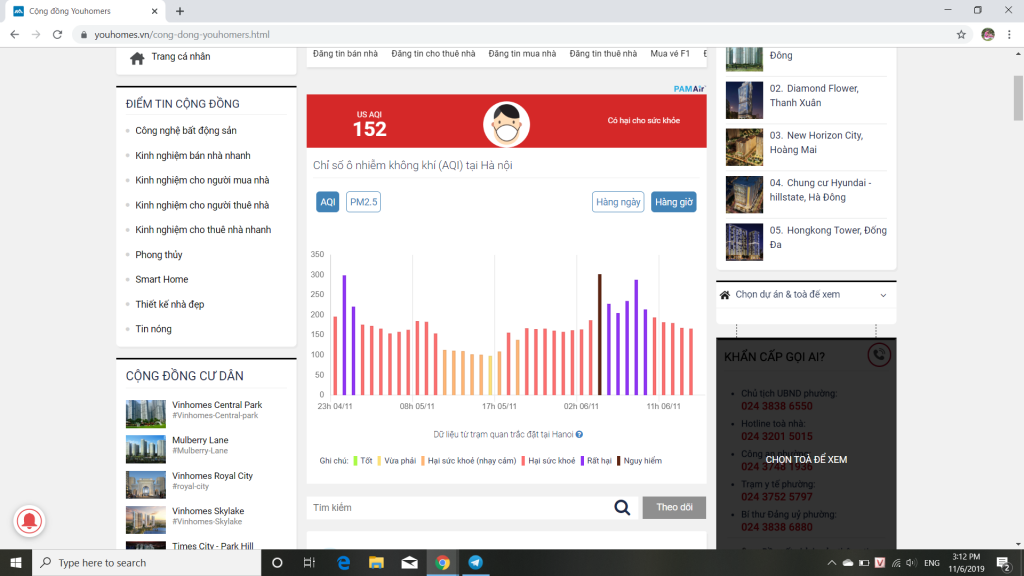
Task: Open the Mua vé F1 tab
Action: pos(670,54)
